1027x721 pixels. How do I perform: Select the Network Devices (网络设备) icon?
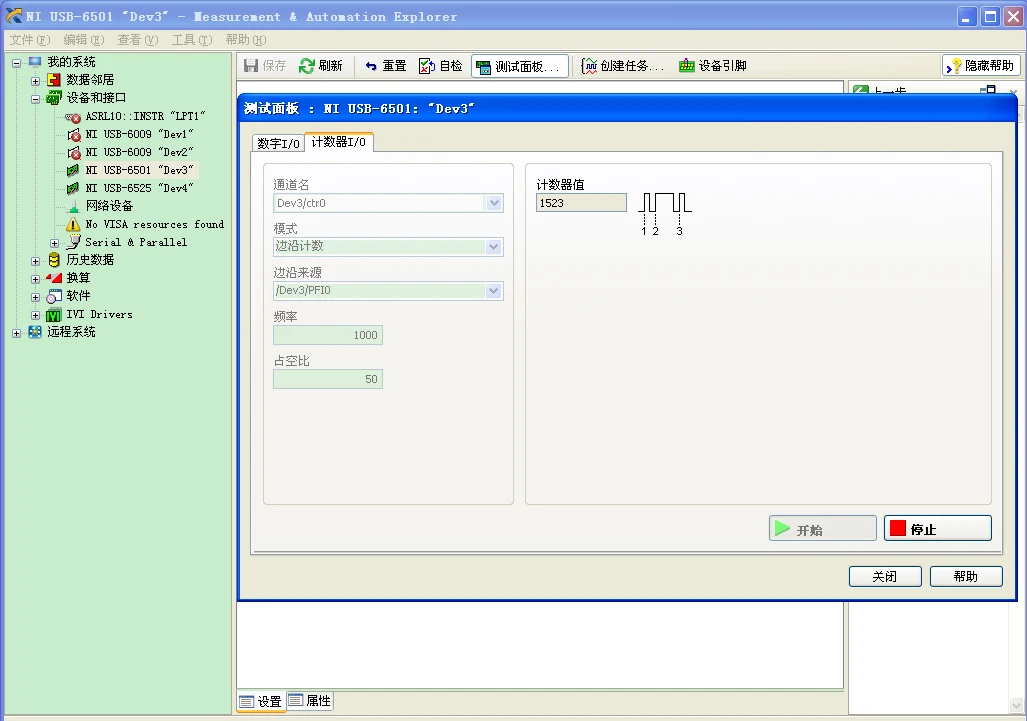pos(73,206)
